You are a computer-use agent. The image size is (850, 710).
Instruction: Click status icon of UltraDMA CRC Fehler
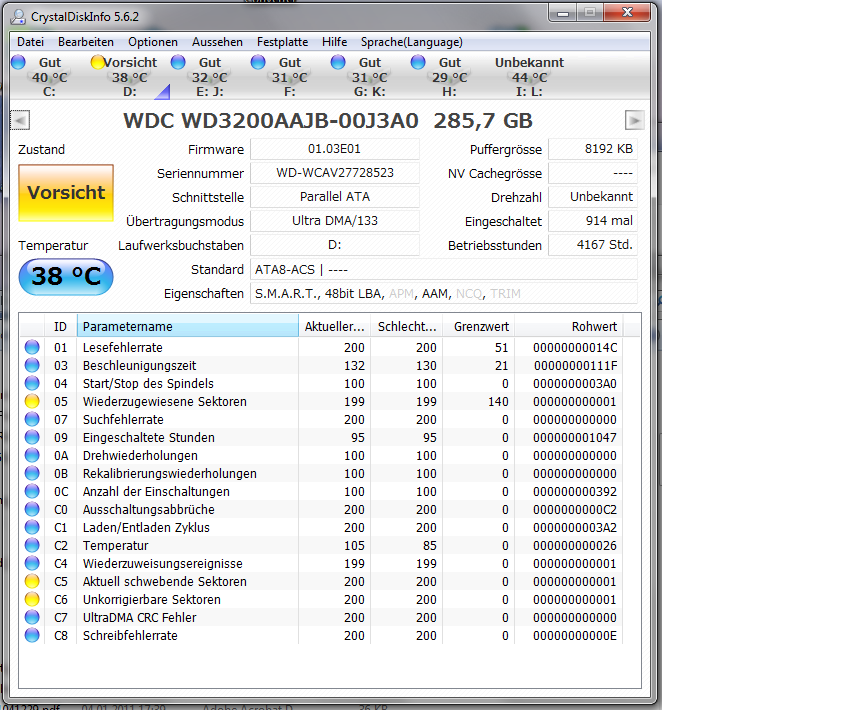tap(32, 617)
